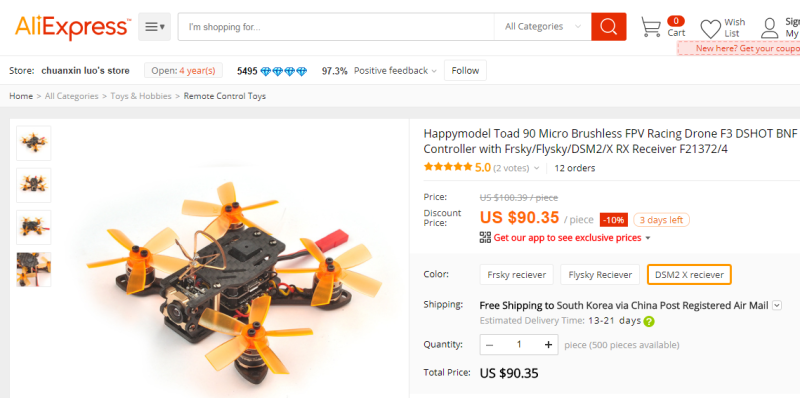Viewport: 800px width, 398px height.
Task: Select the fourth drone thumbnail image
Action: click(34, 269)
